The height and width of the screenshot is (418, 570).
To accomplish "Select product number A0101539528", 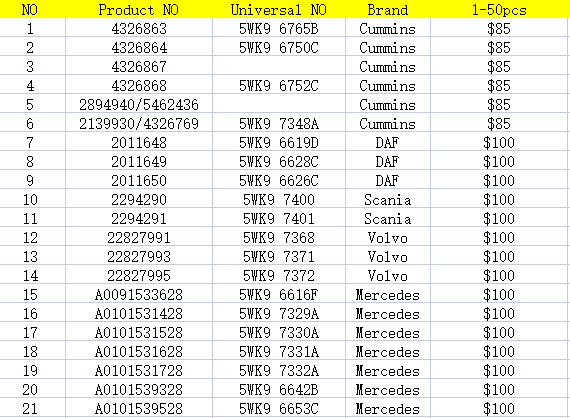I will coord(139,408).
